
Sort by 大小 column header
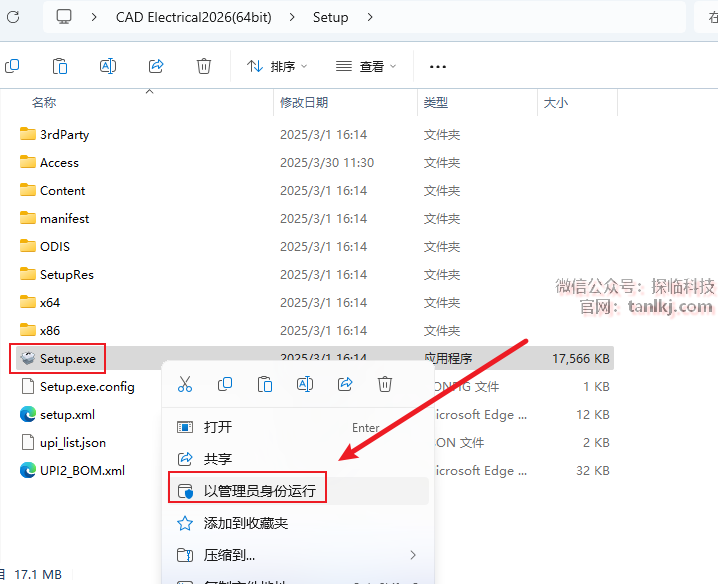click(x=555, y=102)
